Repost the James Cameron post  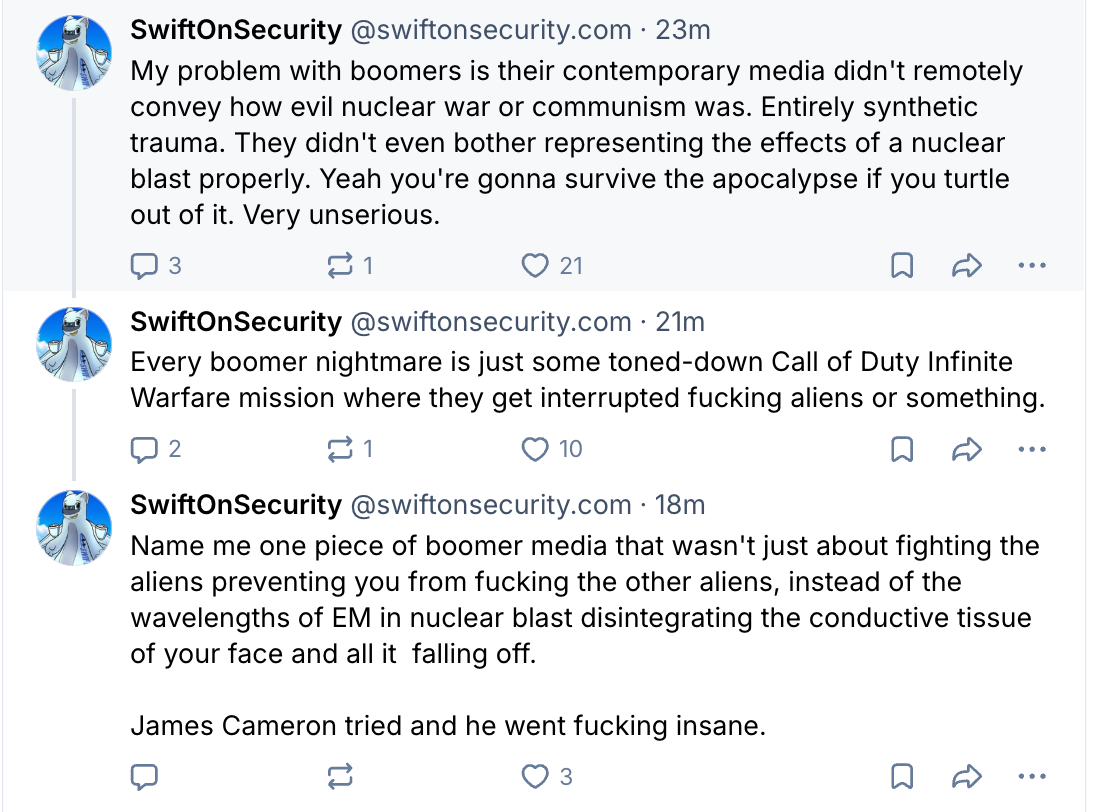(x=340, y=776)
